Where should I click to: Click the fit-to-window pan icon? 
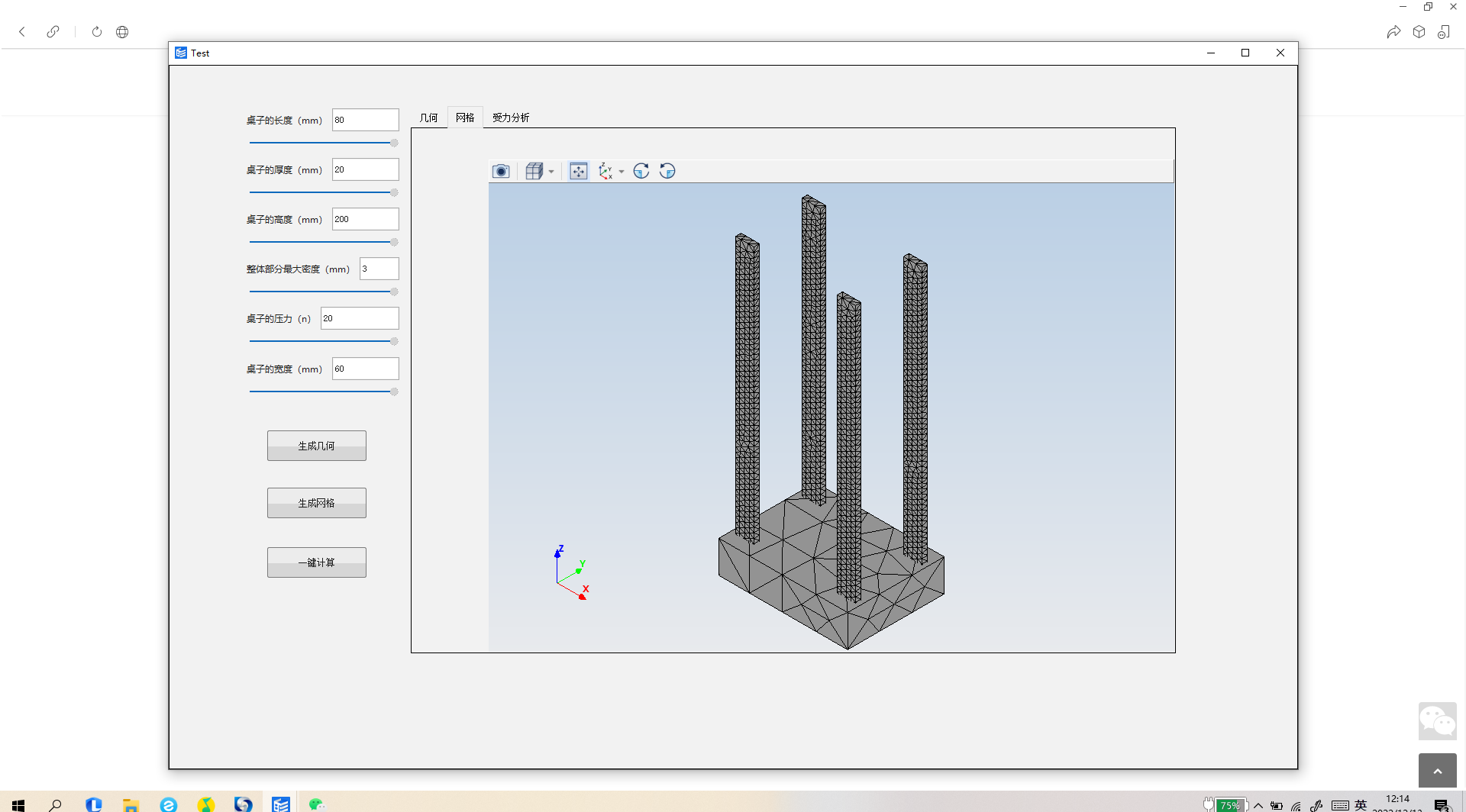tap(579, 171)
